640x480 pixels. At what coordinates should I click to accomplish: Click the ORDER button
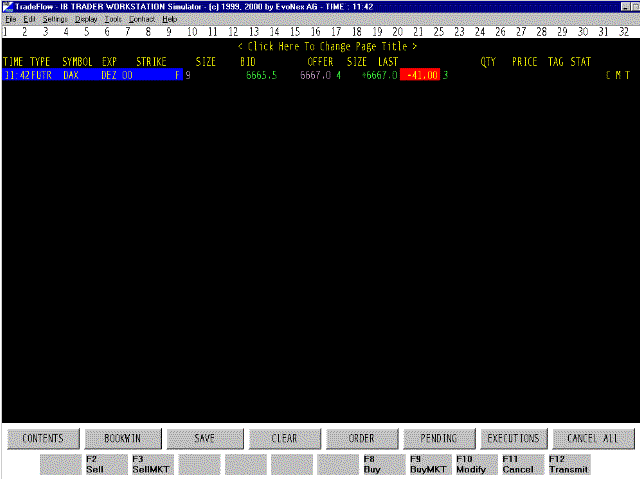click(x=362, y=439)
